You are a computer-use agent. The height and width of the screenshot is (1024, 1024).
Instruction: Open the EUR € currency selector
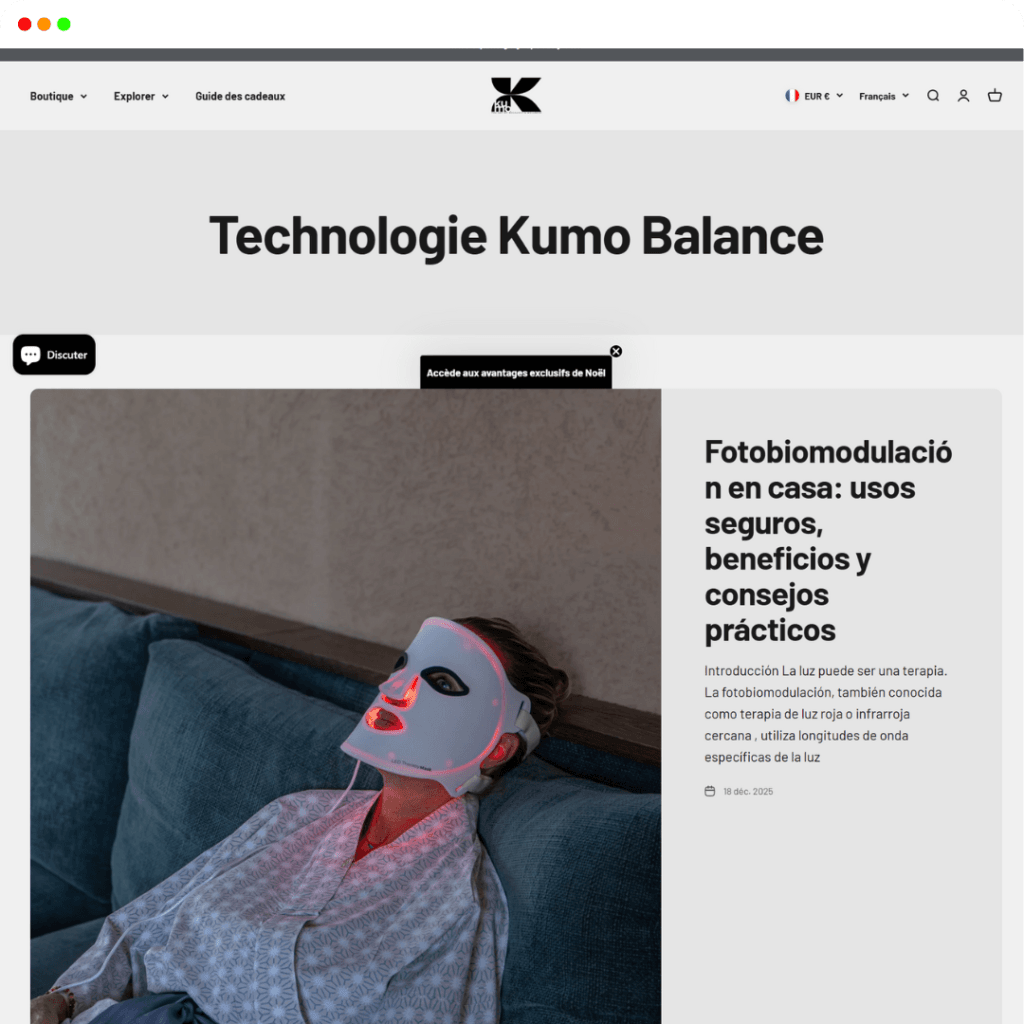click(814, 96)
